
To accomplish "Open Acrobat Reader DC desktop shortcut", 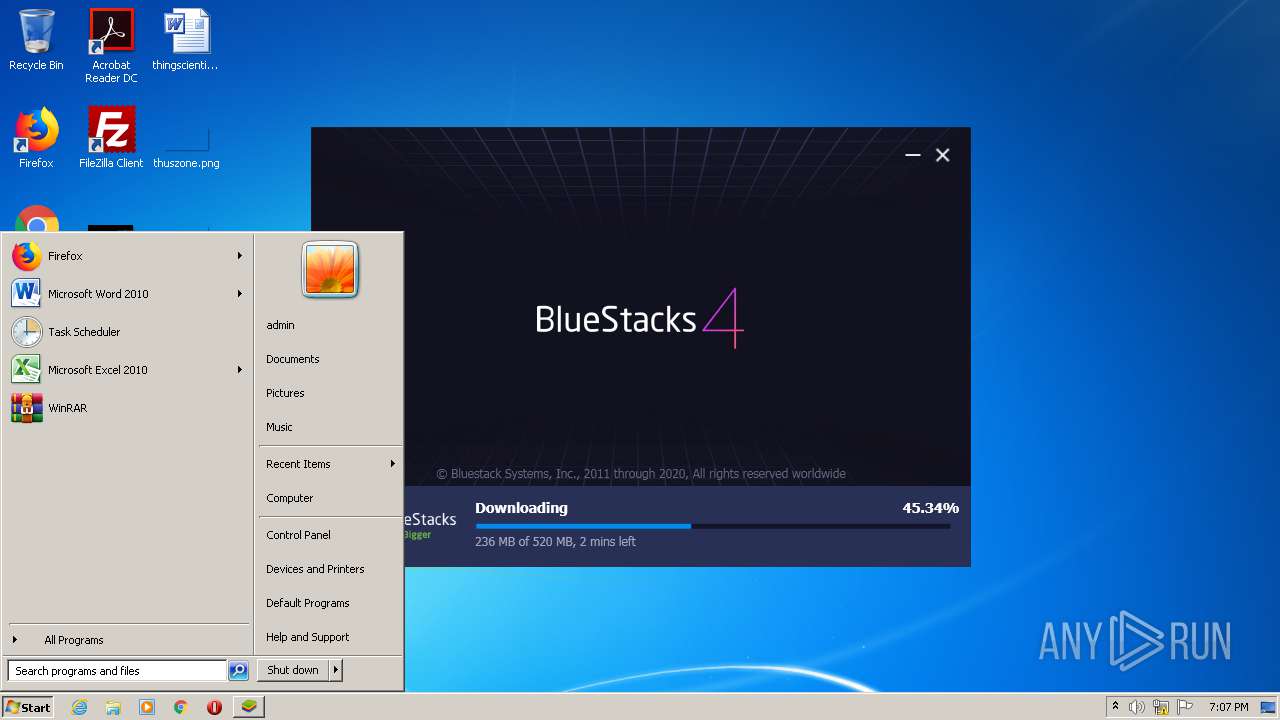I will click(111, 46).
